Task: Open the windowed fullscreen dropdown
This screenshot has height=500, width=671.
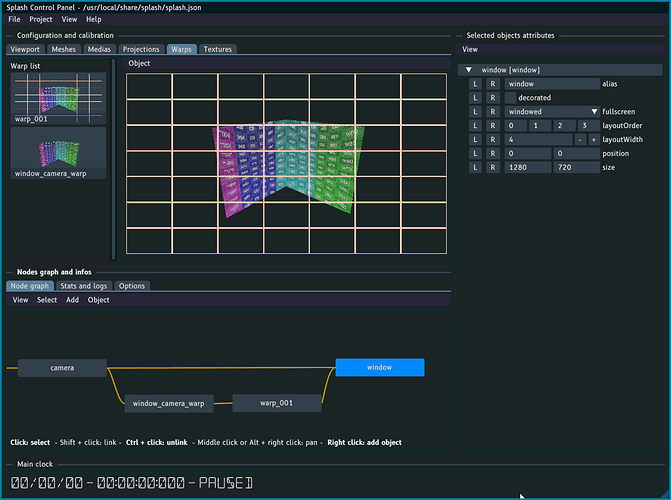Action: tap(552, 112)
